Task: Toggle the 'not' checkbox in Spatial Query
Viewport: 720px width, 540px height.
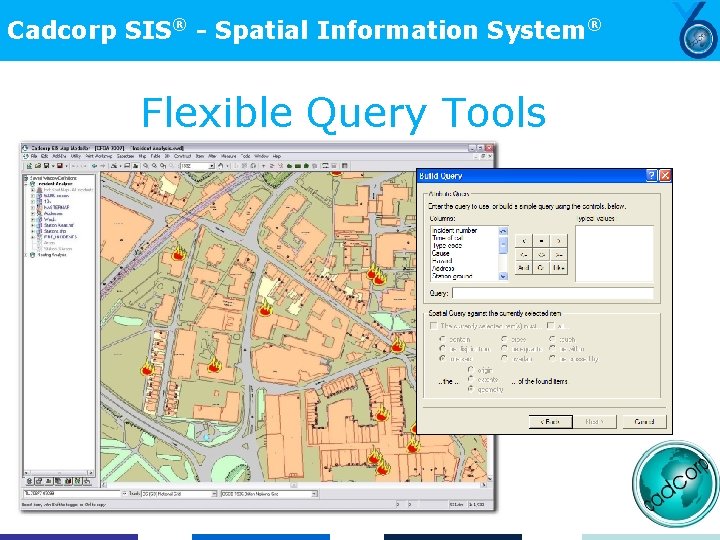Action: 551,326
